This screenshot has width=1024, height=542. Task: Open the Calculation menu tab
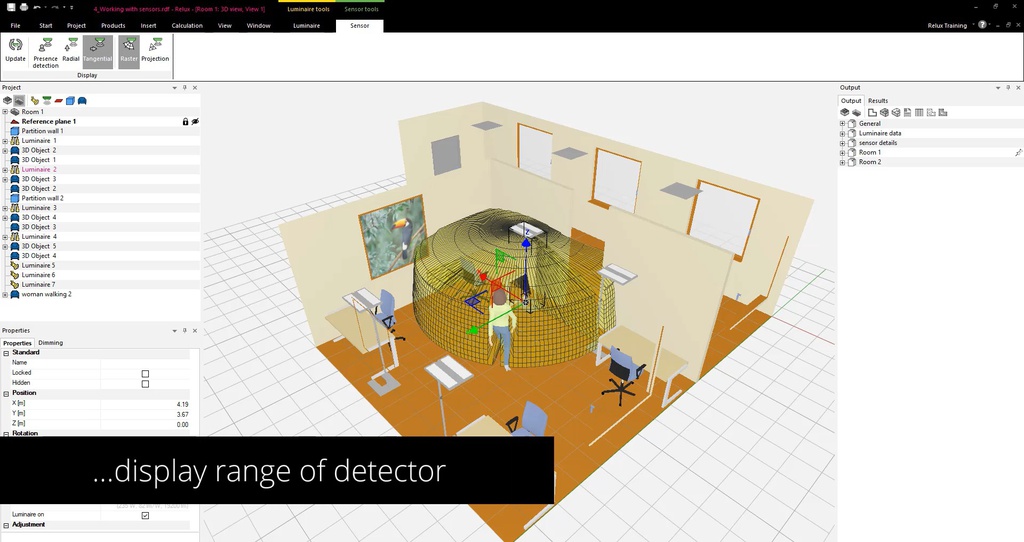coord(187,25)
